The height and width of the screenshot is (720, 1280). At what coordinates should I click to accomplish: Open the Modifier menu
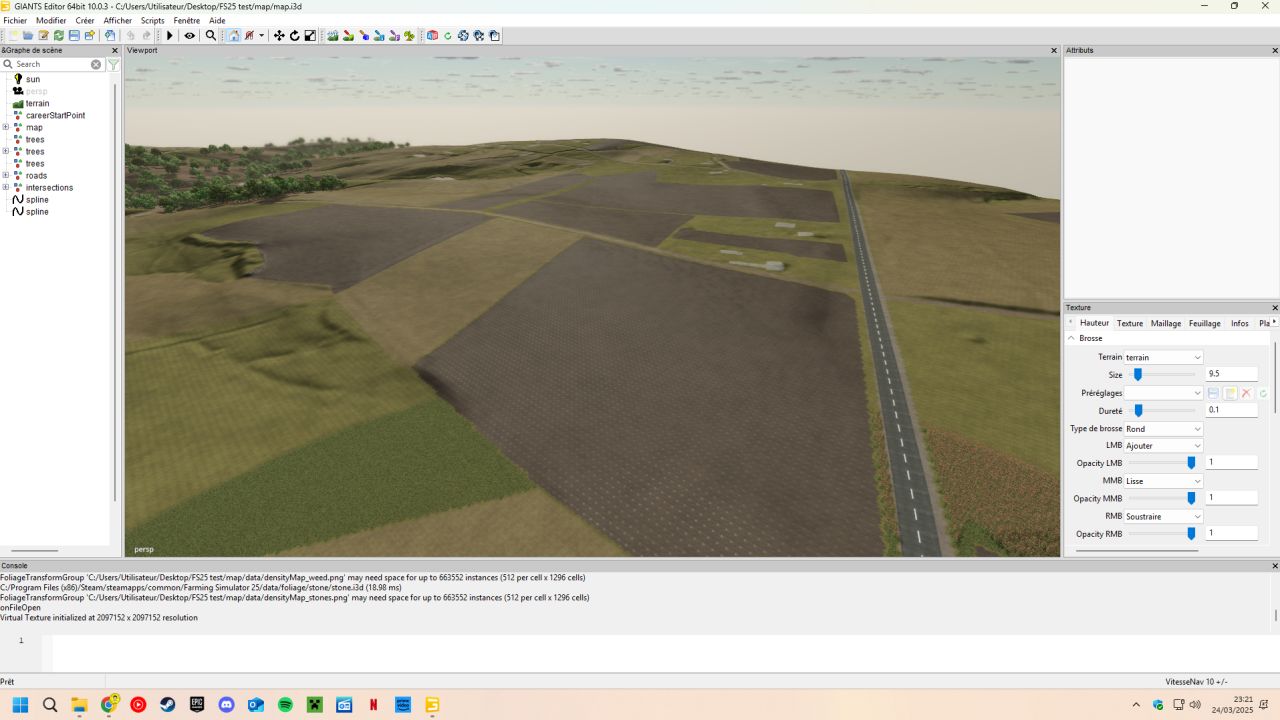(51, 20)
